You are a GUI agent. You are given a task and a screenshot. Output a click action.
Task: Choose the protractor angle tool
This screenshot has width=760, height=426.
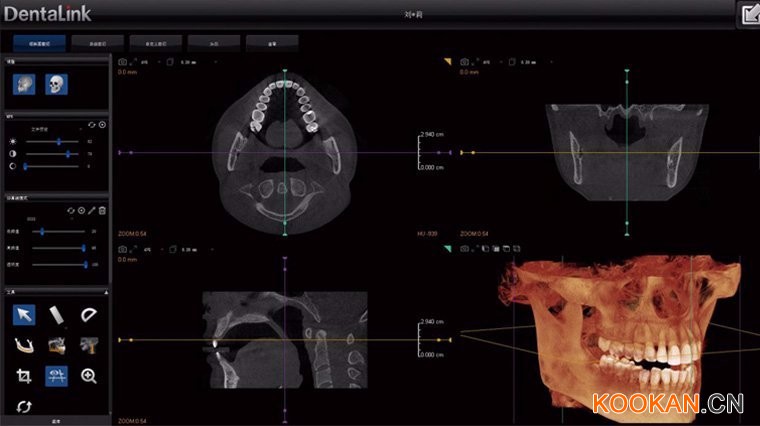[89, 315]
